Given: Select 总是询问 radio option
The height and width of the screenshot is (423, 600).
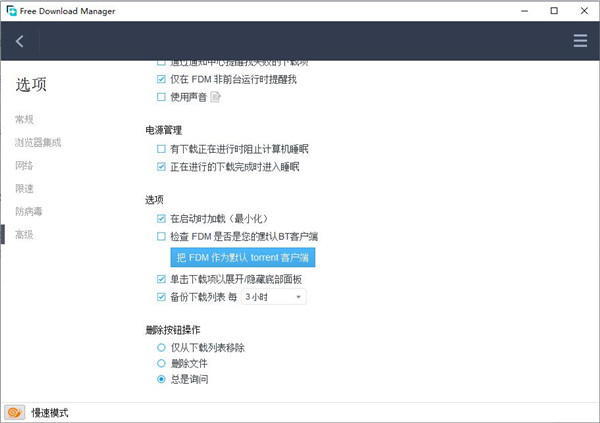Looking at the screenshot, I should point(161,379).
